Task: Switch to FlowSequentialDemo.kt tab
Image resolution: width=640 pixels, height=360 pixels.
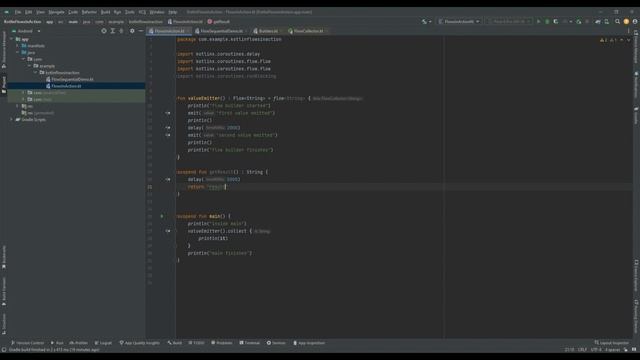Action: point(220,31)
